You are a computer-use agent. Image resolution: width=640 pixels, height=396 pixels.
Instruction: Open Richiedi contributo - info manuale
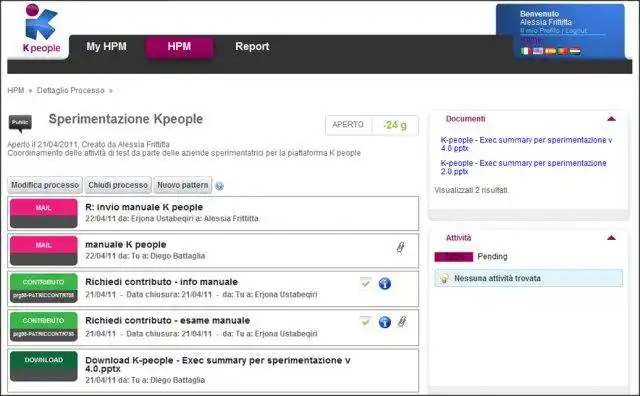point(162,282)
